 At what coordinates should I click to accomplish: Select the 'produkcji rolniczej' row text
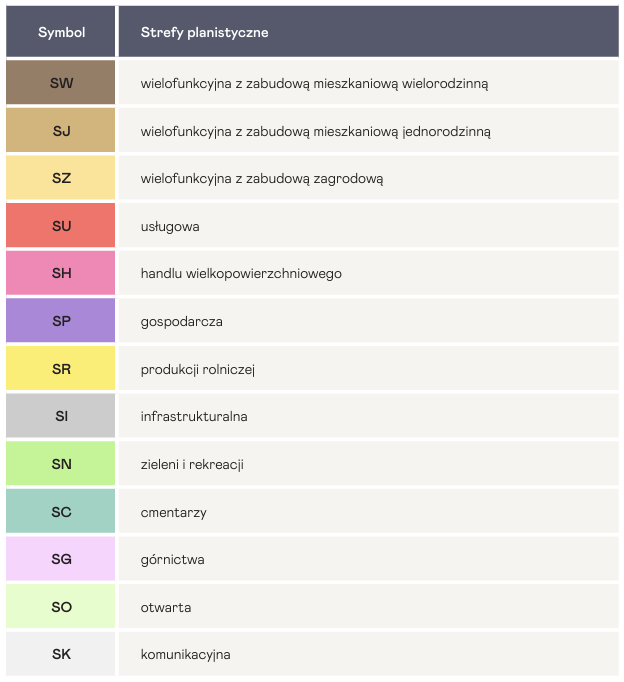click(198, 369)
